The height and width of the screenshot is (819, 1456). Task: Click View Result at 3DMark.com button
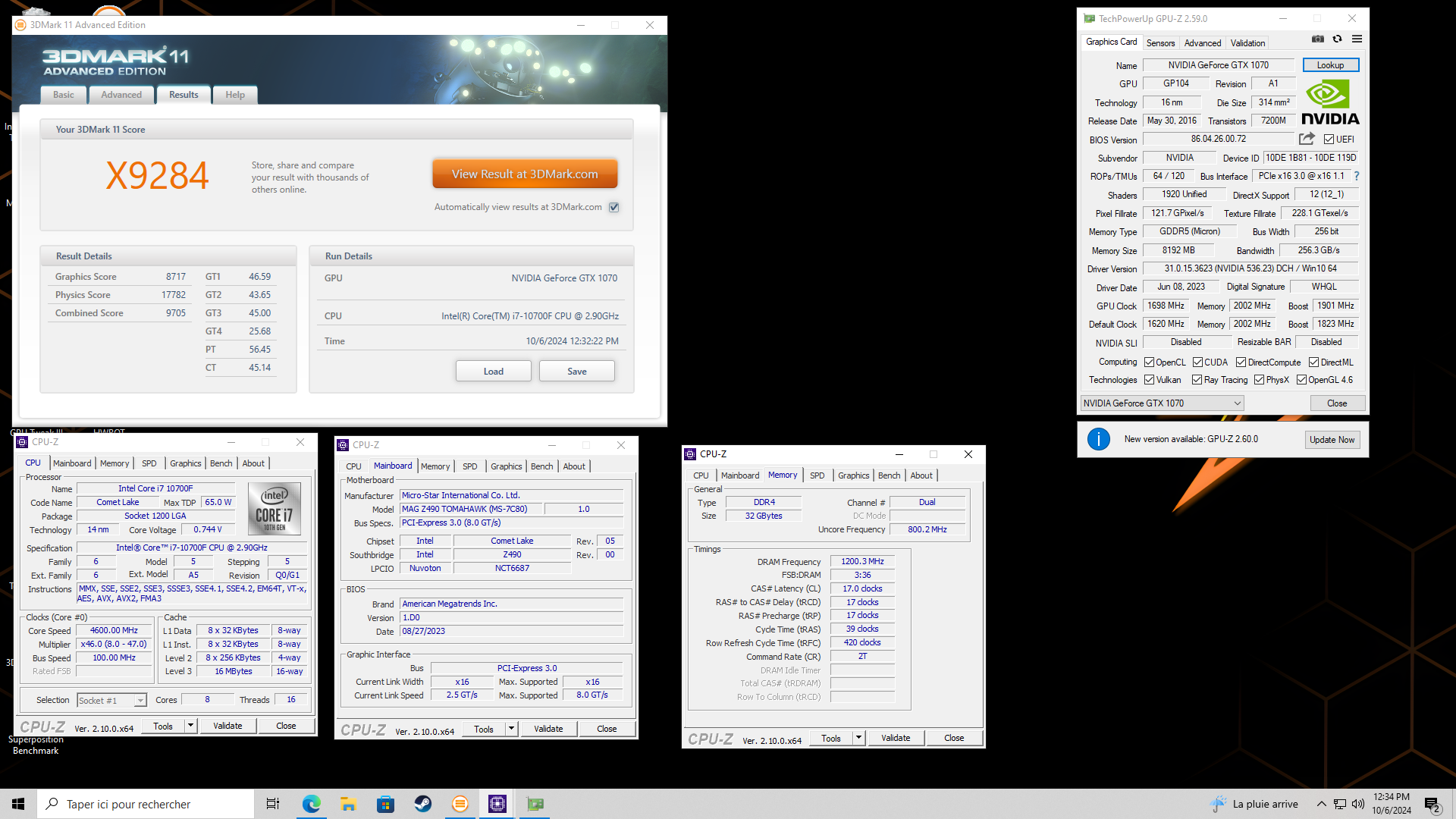point(525,174)
